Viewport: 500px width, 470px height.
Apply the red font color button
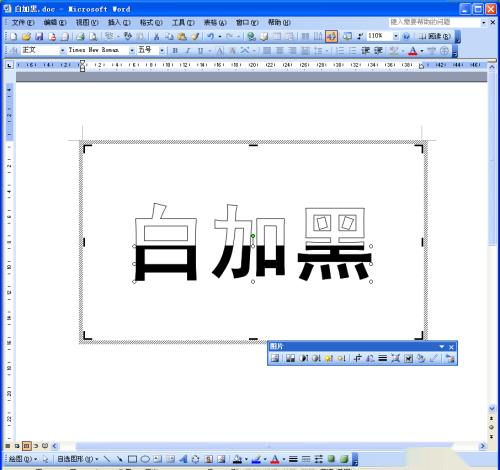pyautogui.click(x=413, y=51)
